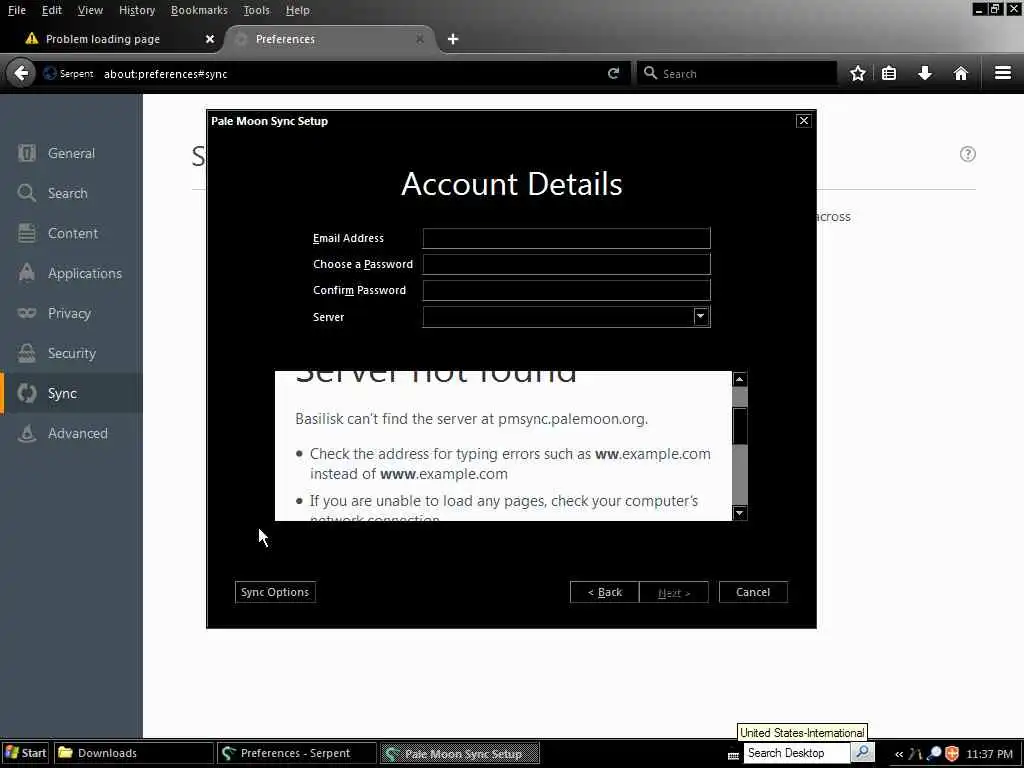Open the hamburger menu icon
The width and height of the screenshot is (1024, 768).
tap(1003, 73)
